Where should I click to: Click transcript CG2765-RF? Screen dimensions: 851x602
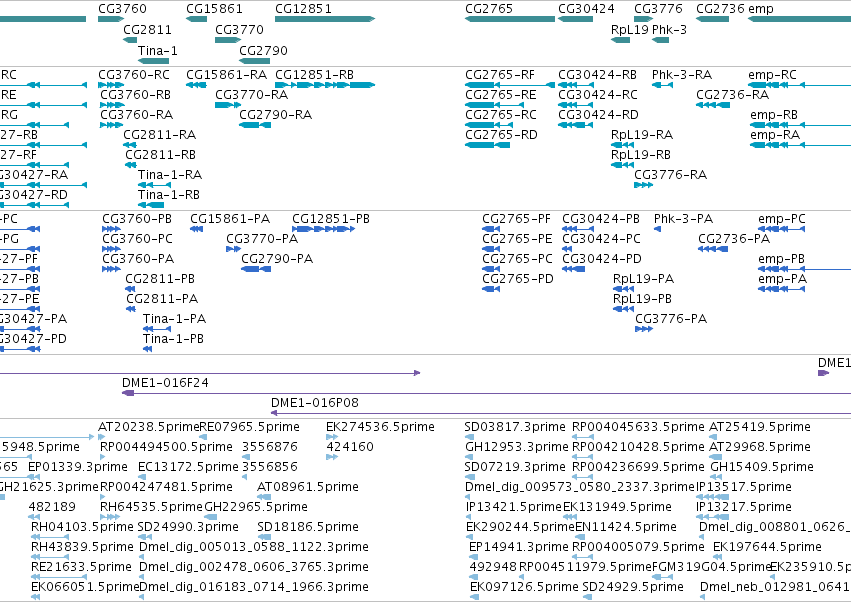[499, 74]
